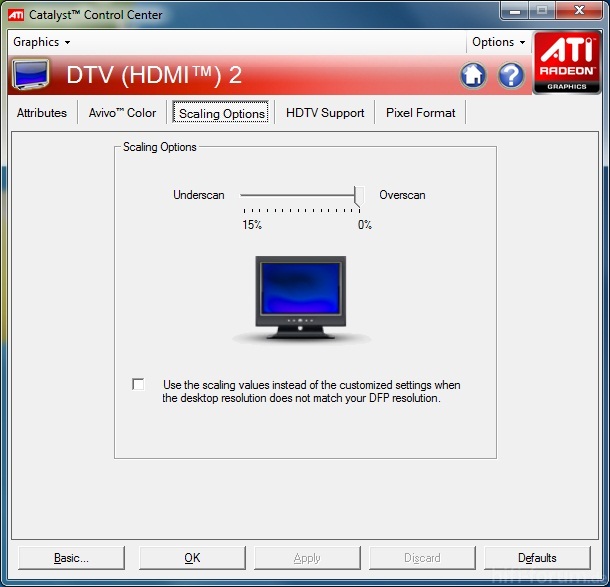Click the ATI Radeon Graphics logo
The height and width of the screenshot is (587, 610).
pos(566,63)
